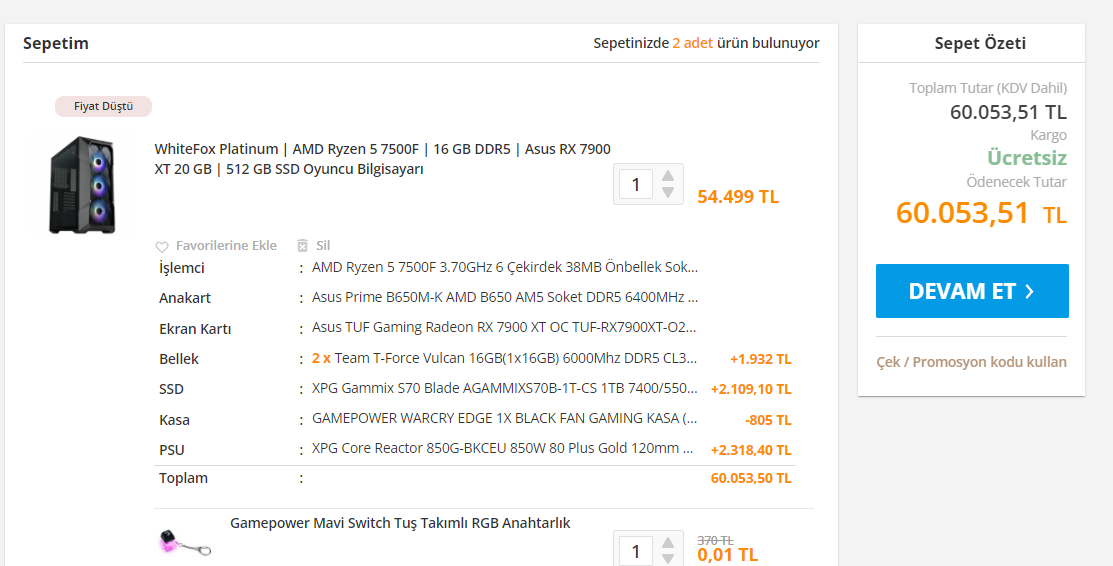This screenshot has height=566, width=1113.
Task: Select the Favorilerine Ekle text link
Action: coord(226,246)
